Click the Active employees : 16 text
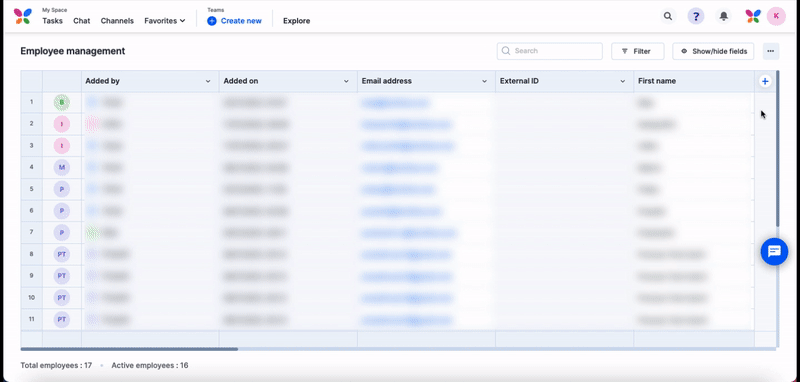Image resolution: width=800 pixels, height=382 pixels. 150,366
